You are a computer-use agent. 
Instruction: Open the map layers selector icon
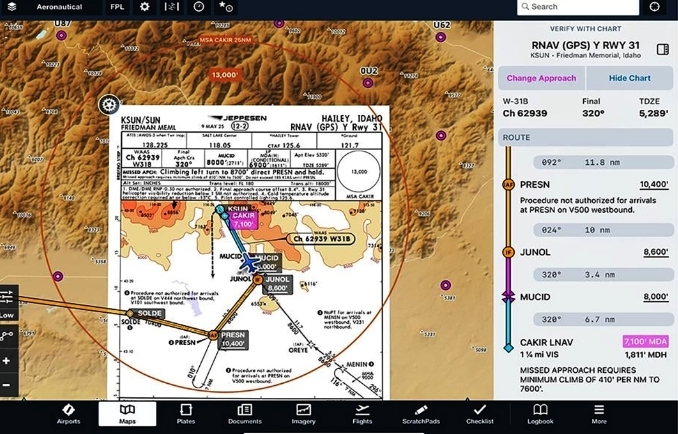click(x=12, y=7)
